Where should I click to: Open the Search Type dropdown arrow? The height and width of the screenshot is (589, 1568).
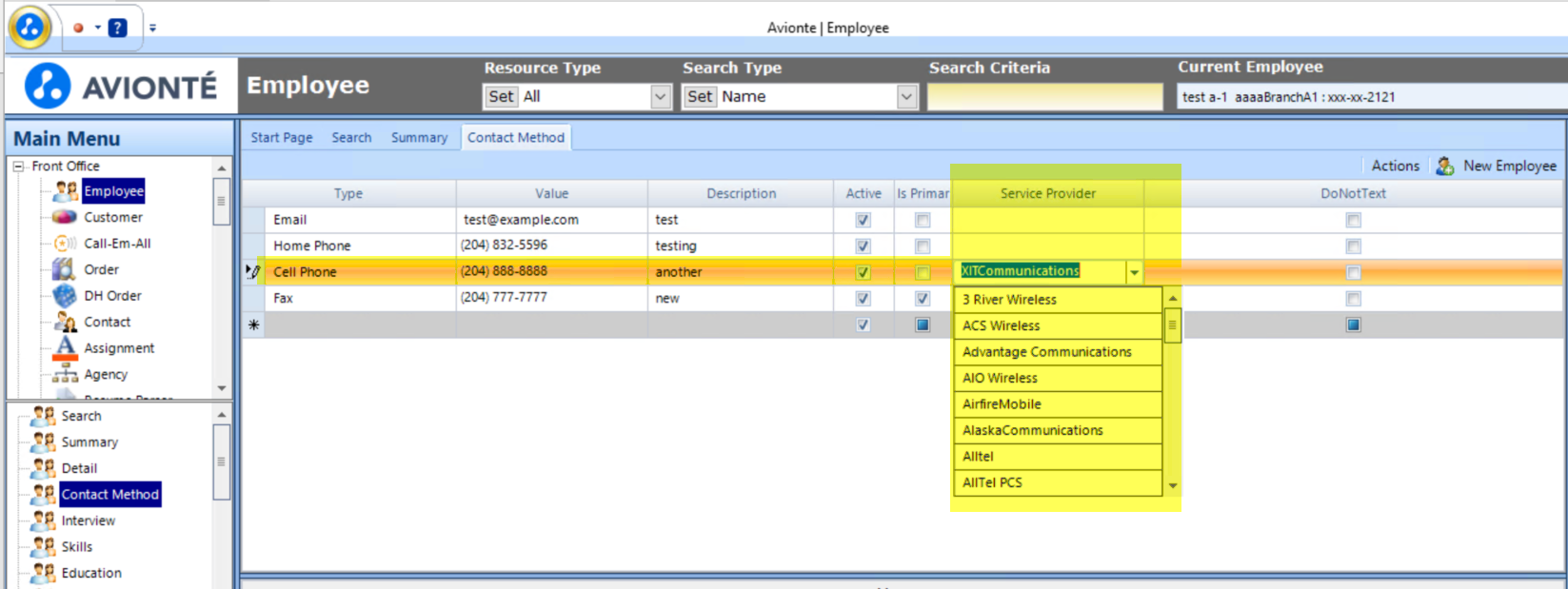tap(906, 96)
